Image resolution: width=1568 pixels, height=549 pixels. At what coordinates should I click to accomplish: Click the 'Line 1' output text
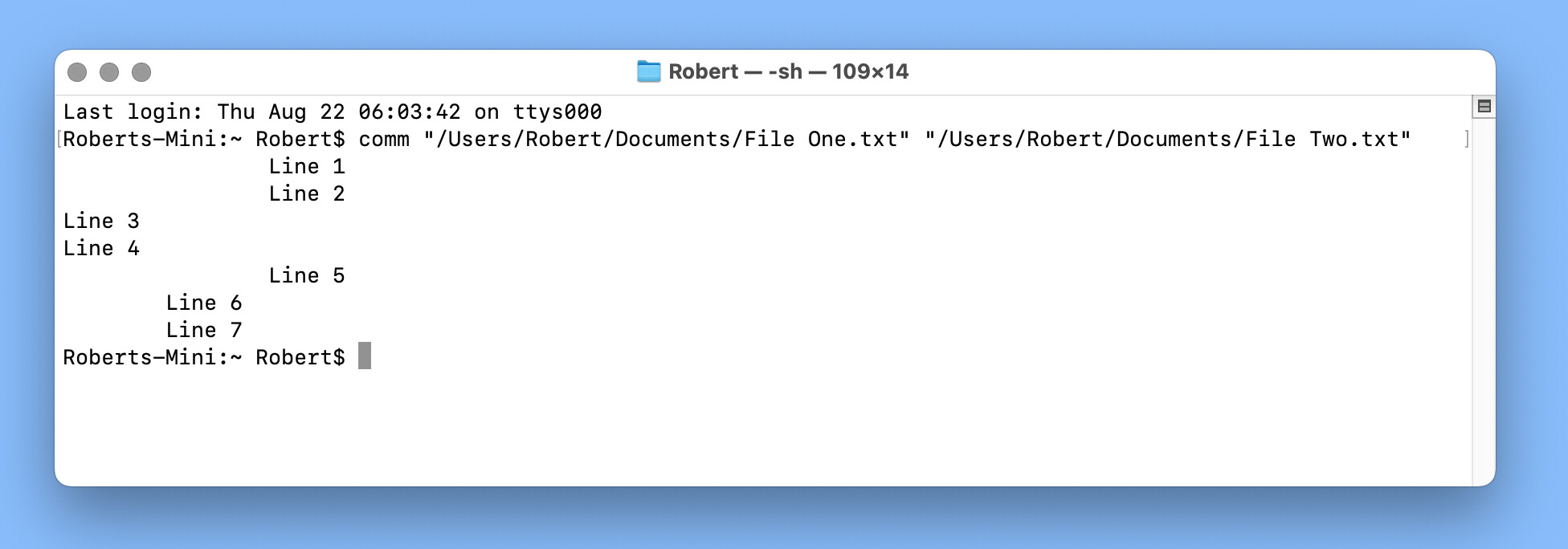click(307, 166)
